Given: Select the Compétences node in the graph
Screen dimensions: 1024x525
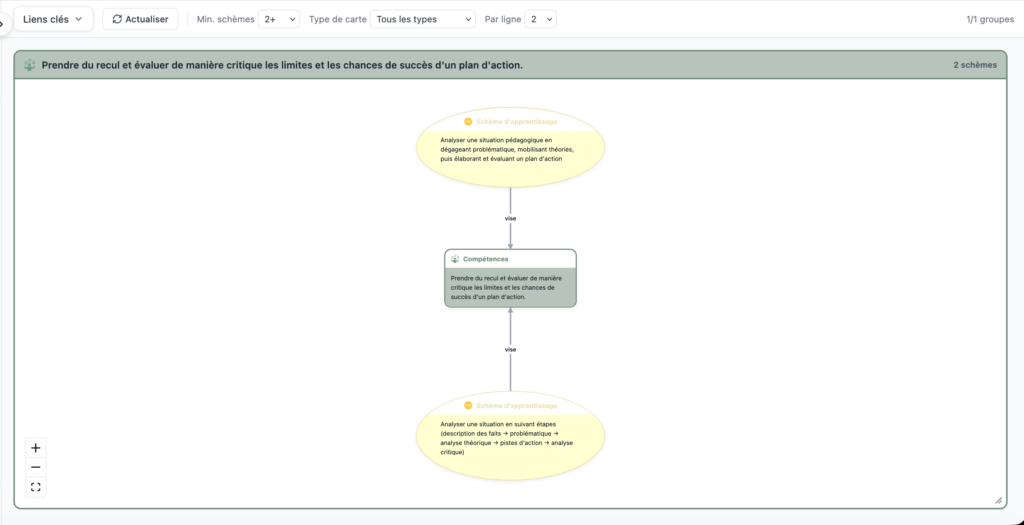Looking at the screenshot, I should click(x=511, y=278).
